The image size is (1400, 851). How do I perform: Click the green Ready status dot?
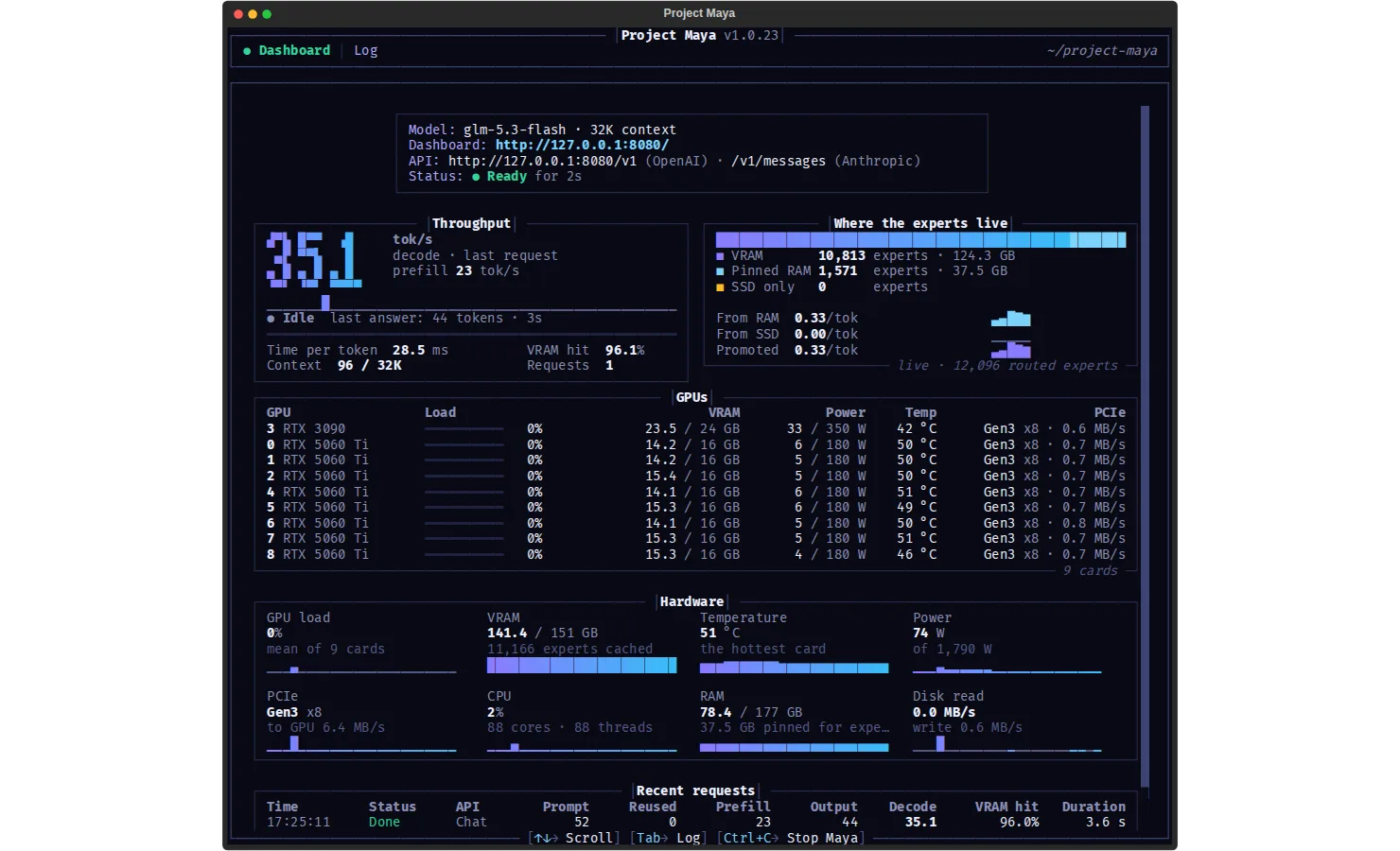(476, 177)
